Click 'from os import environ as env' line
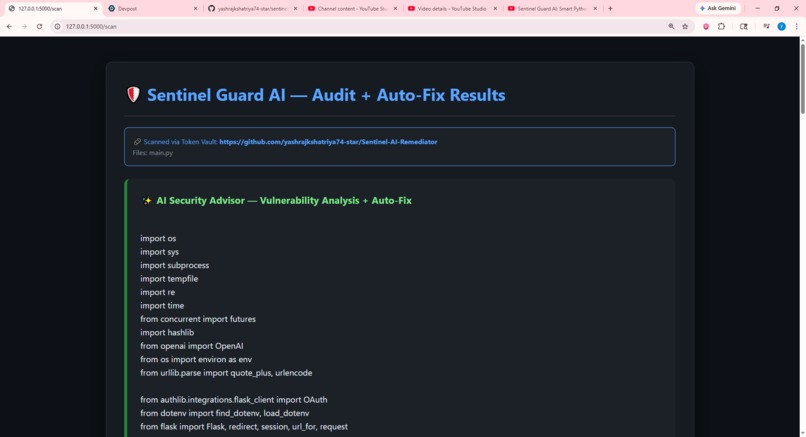 click(x=196, y=359)
